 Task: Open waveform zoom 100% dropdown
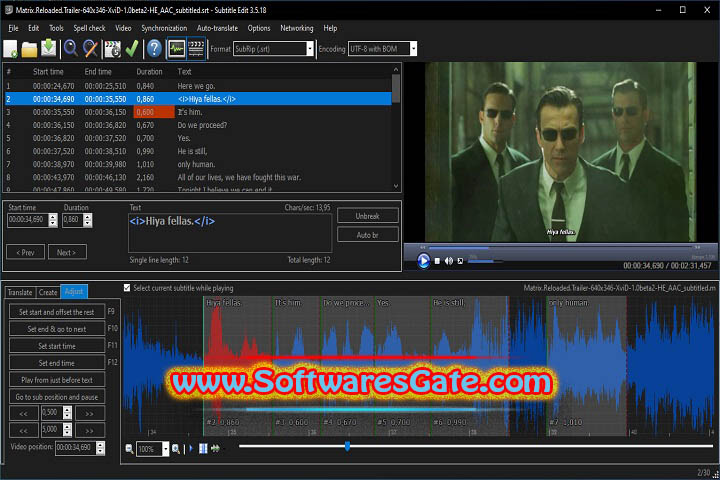point(165,449)
